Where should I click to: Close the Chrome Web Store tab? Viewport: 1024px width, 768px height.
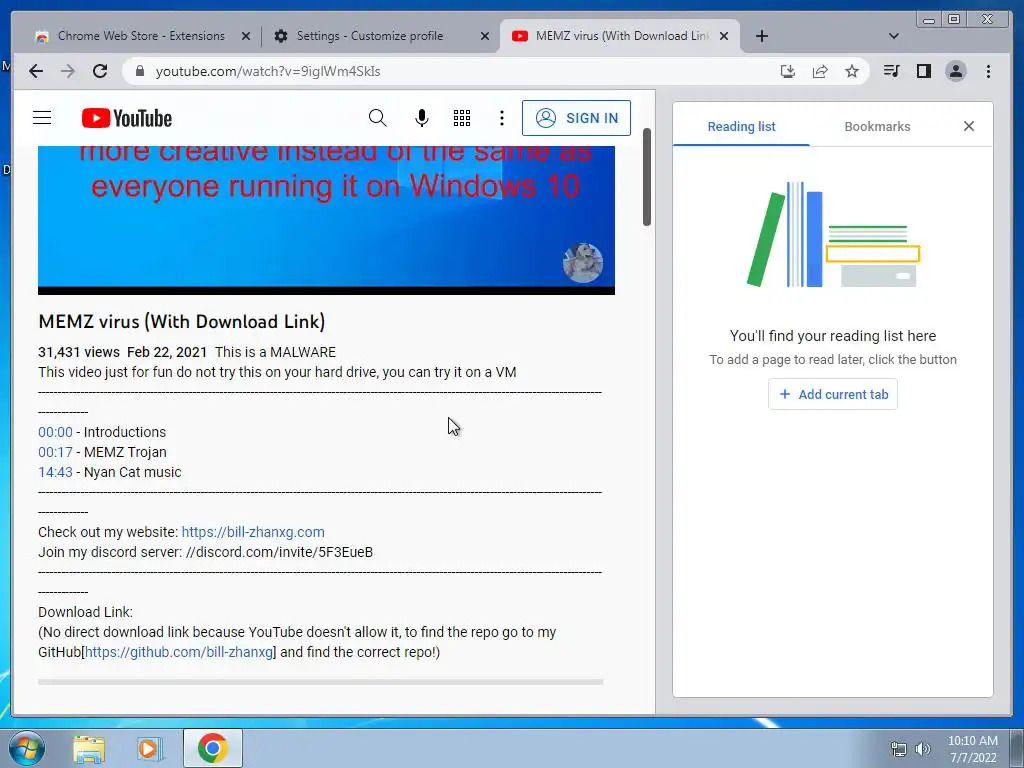246,37
